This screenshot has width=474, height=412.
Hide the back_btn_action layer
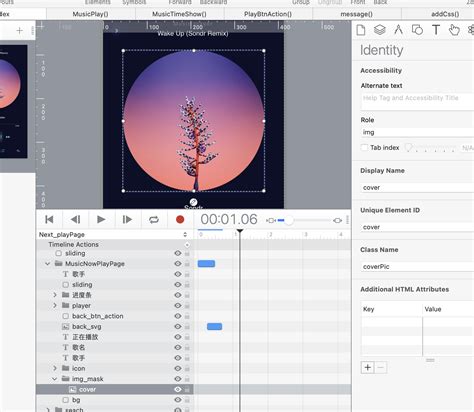coord(178,316)
